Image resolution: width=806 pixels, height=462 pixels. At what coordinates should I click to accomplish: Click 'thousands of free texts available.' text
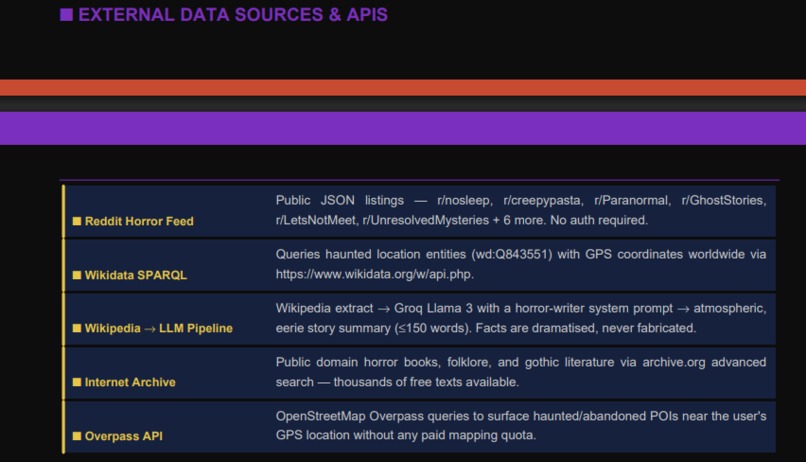426,382
